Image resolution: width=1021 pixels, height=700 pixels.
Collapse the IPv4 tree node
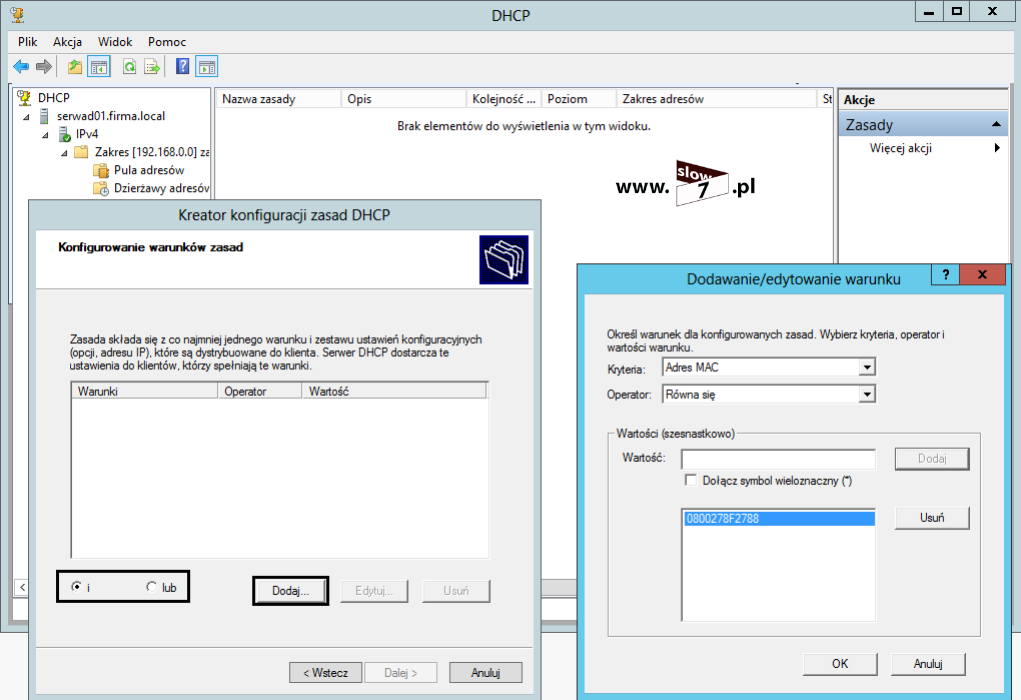46,134
